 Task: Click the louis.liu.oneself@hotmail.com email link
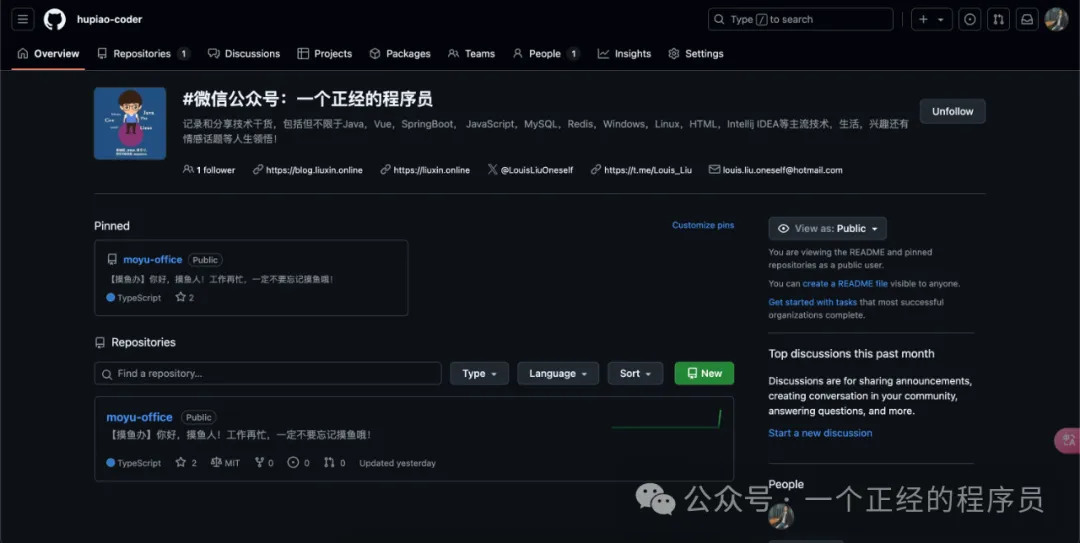pos(776,170)
